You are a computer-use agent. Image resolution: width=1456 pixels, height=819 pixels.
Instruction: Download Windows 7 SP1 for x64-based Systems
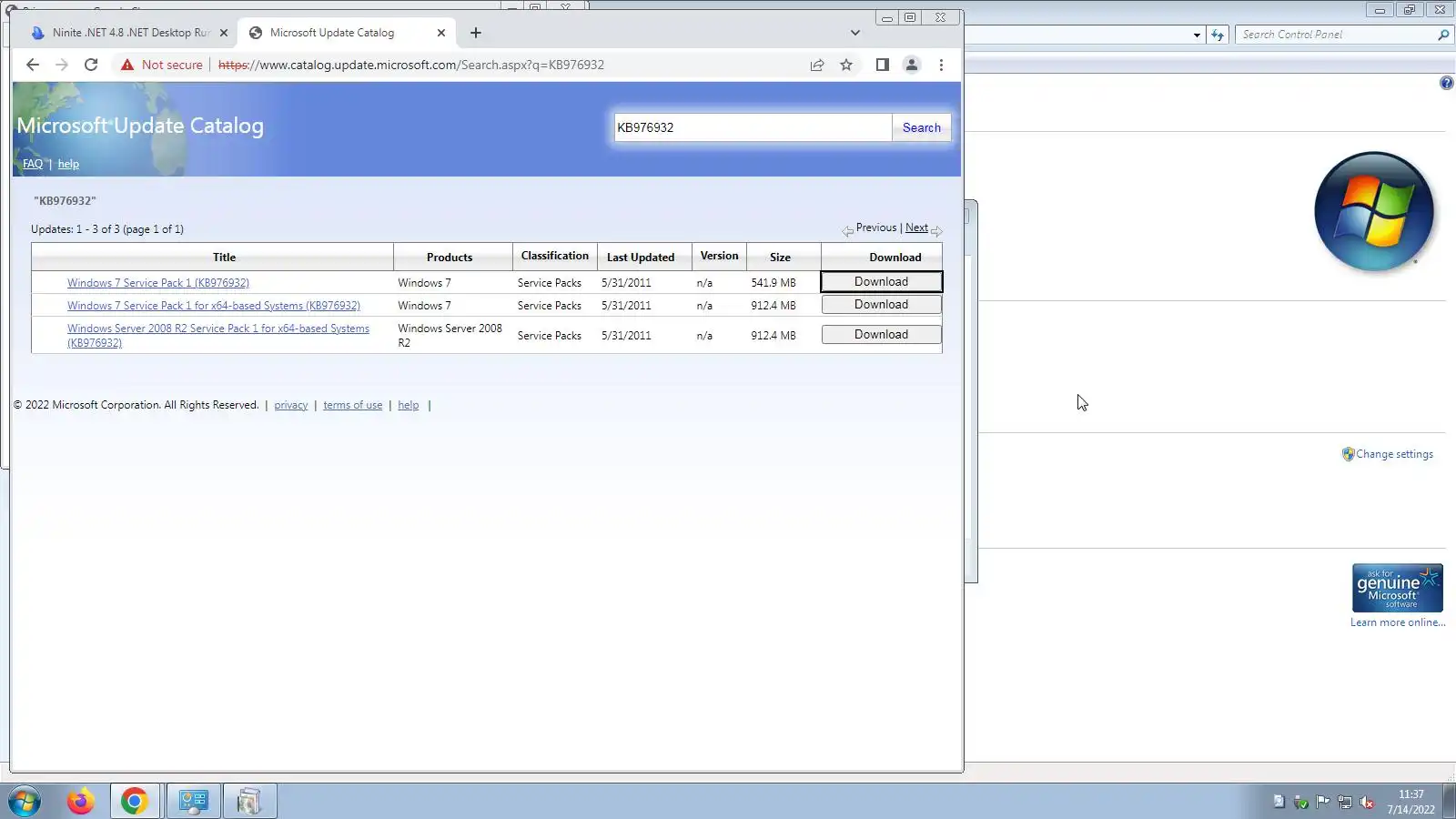[x=881, y=305]
